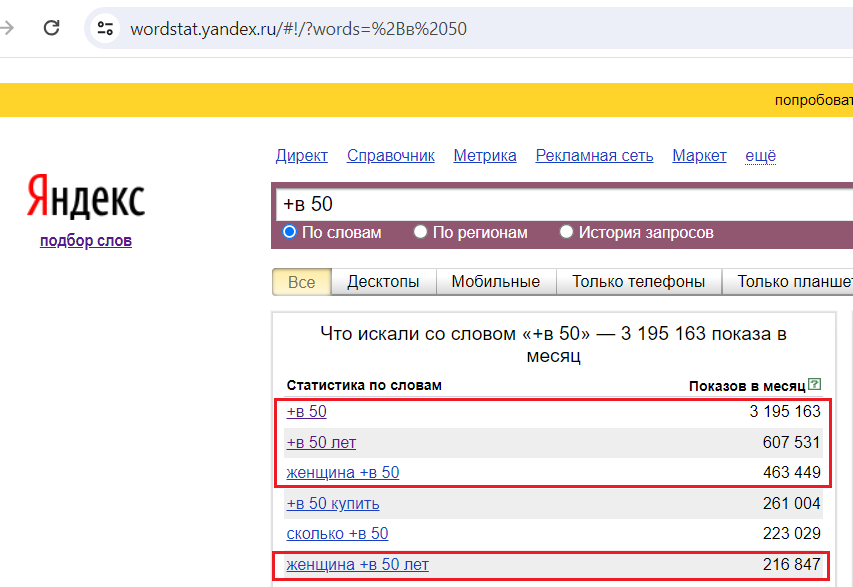The width and height of the screenshot is (853, 587).
Task: Open the +в 50 query link
Action: 306,412
